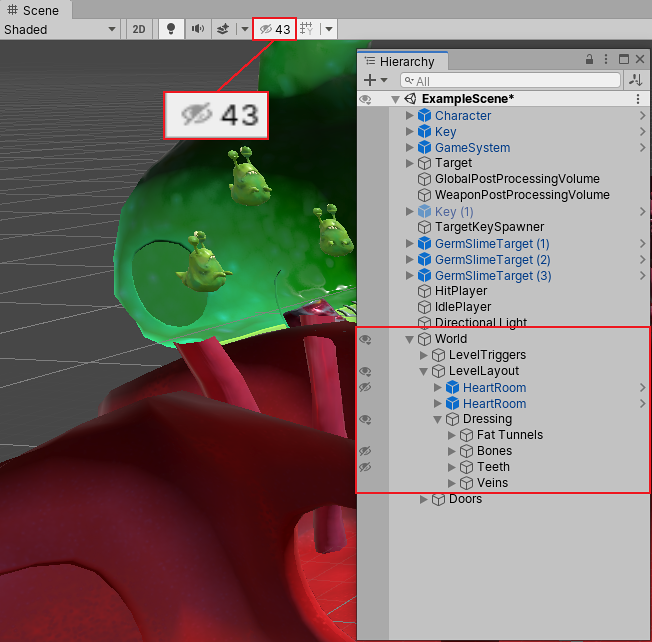The height and width of the screenshot is (642, 652).
Task: Expand the Doors object
Action: pos(423,499)
